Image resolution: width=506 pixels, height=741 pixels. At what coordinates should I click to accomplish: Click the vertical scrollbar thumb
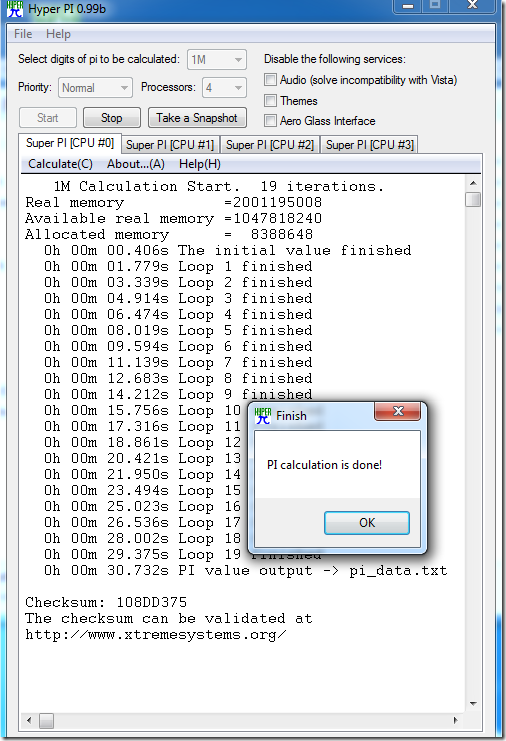click(x=473, y=199)
